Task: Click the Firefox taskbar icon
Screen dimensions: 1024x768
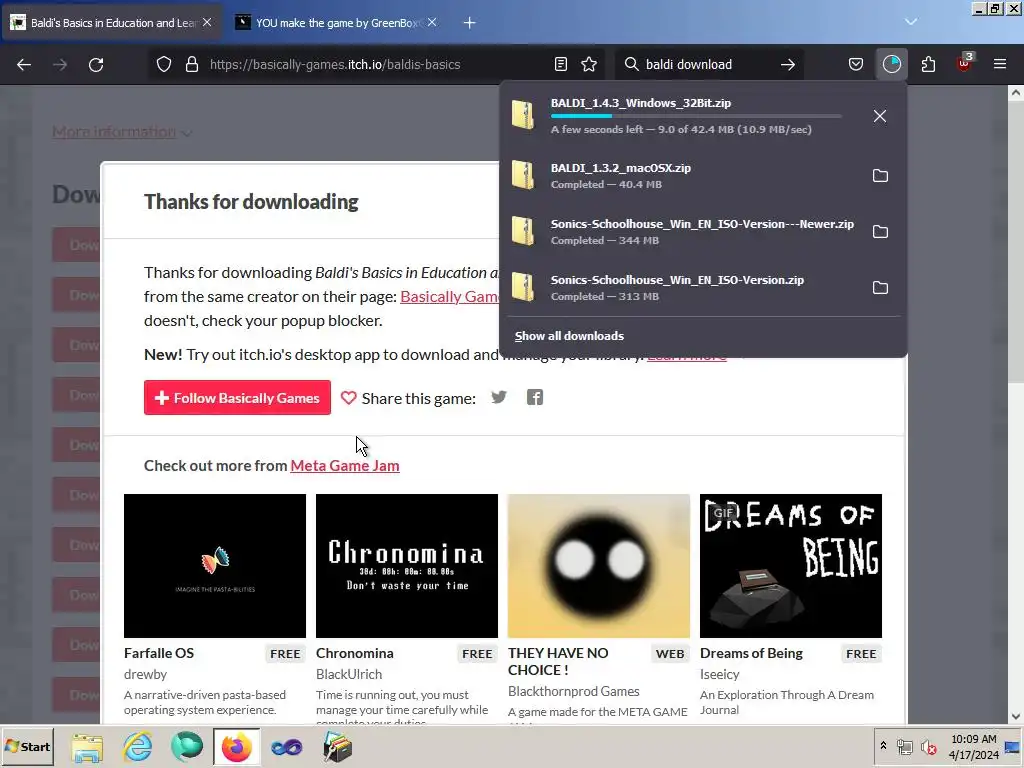Action: pyautogui.click(x=236, y=746)
